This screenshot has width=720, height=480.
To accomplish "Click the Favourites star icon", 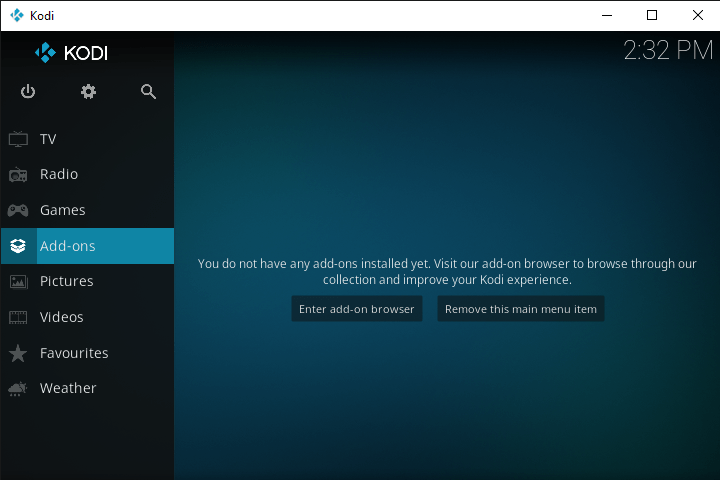I will (18, 353).
